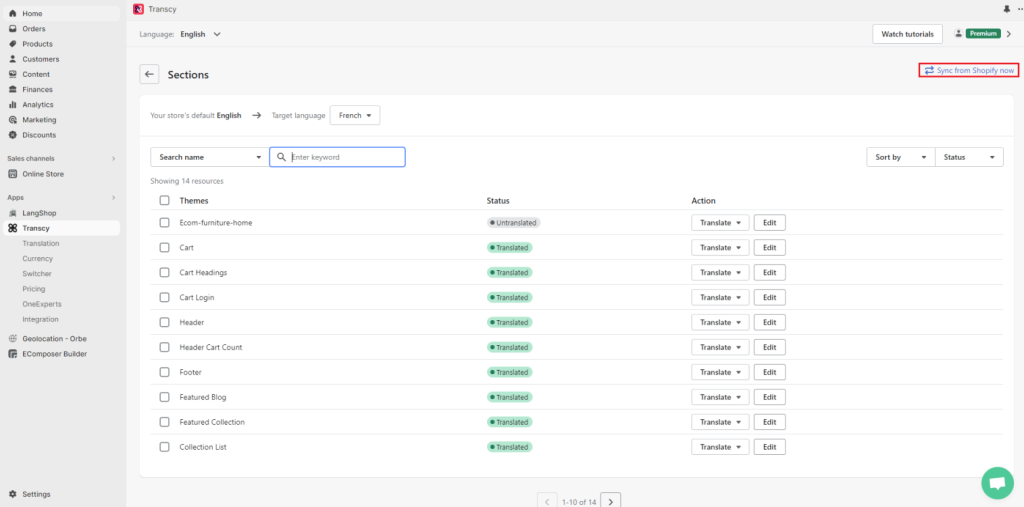This screenshot has height=507, width=1024.
Task: Check the Collection List row checkbox
Action: coord(165,447)
